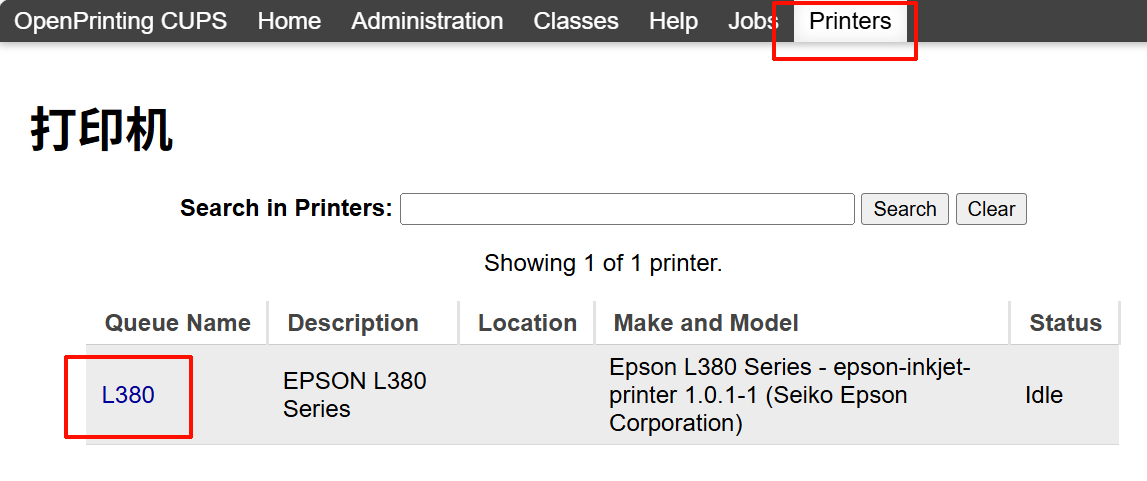
Task: Click the 打印机 page heading
Action: tap(102, 130)
